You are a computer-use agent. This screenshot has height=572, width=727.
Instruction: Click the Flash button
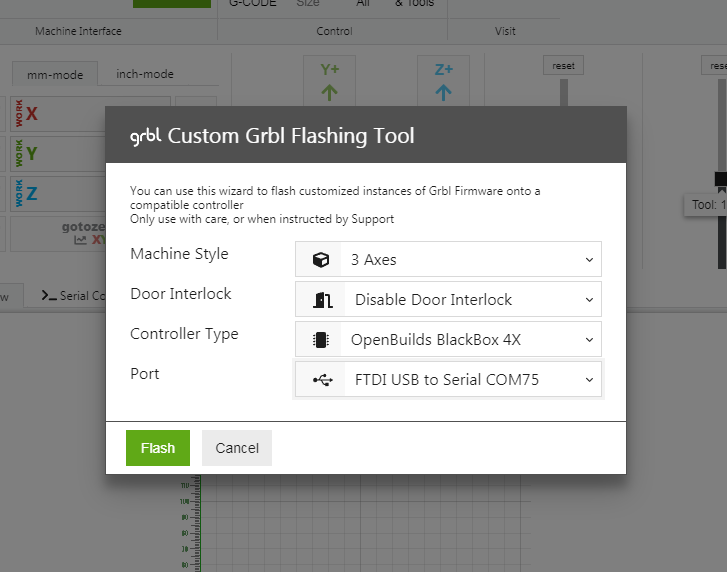(157, 448)
